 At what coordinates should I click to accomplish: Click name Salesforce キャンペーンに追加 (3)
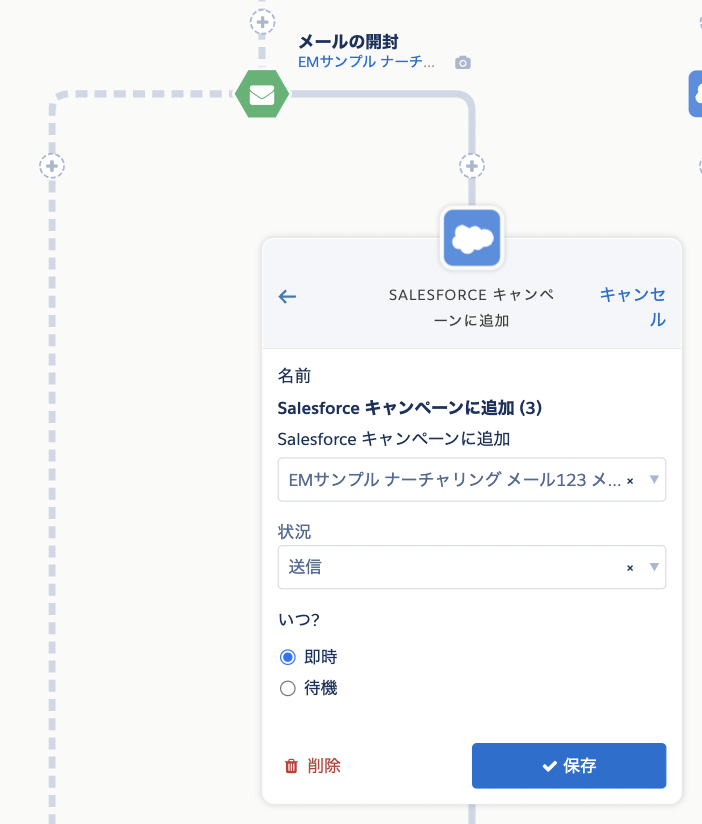click(x=410, y=408)
